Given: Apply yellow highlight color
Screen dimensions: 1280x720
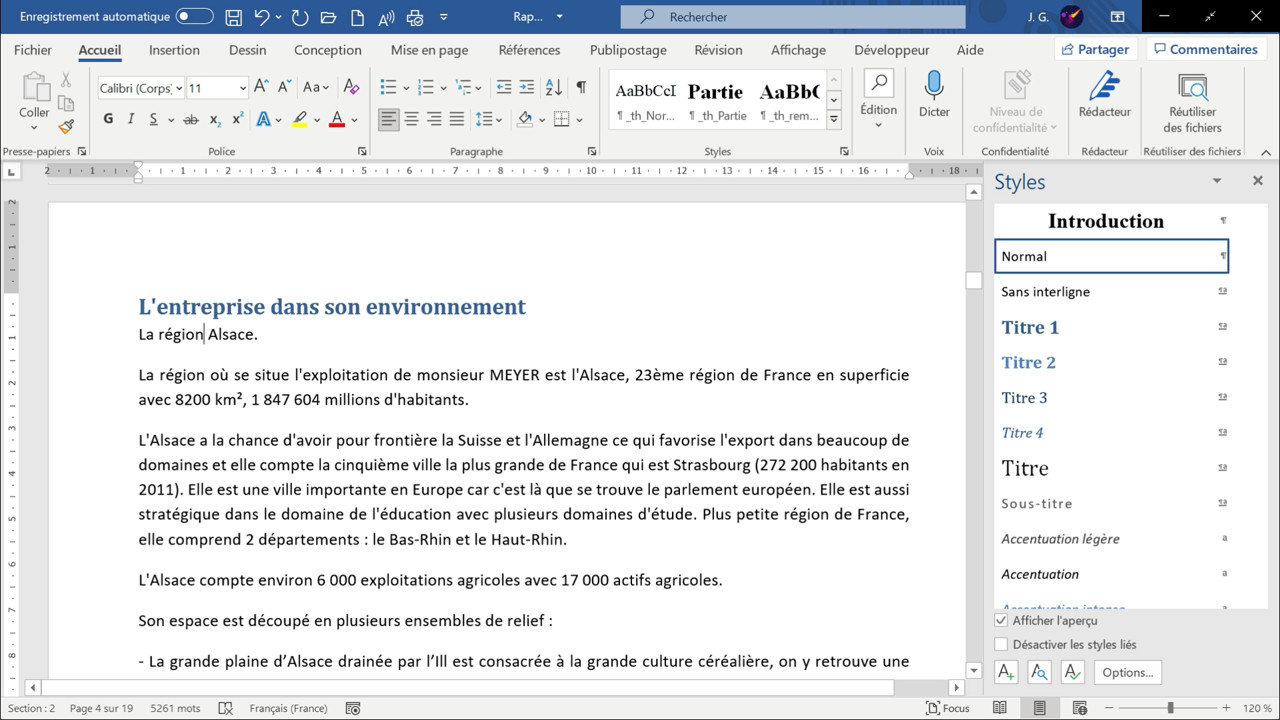Looking at the screenshot, I should click(x=299, y=119).
